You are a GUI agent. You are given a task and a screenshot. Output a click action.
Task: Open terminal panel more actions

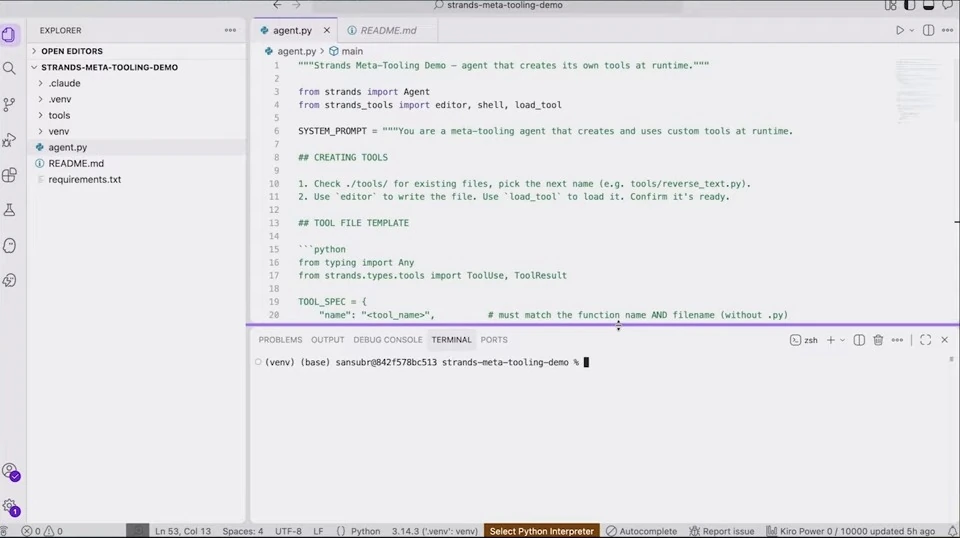(897, 340)
